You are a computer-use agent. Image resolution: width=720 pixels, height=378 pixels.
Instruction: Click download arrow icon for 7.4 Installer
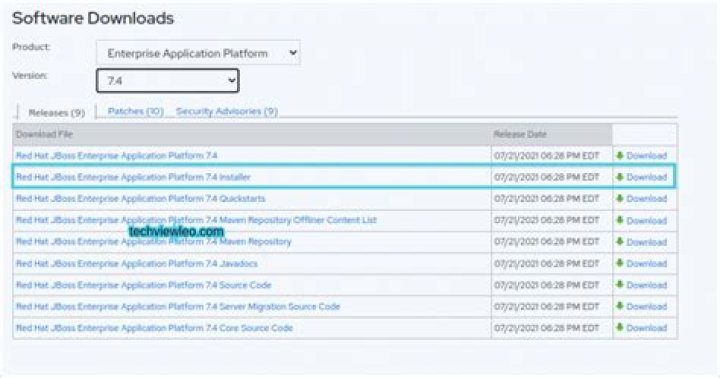pyautogui.click(x=619, y=177)
